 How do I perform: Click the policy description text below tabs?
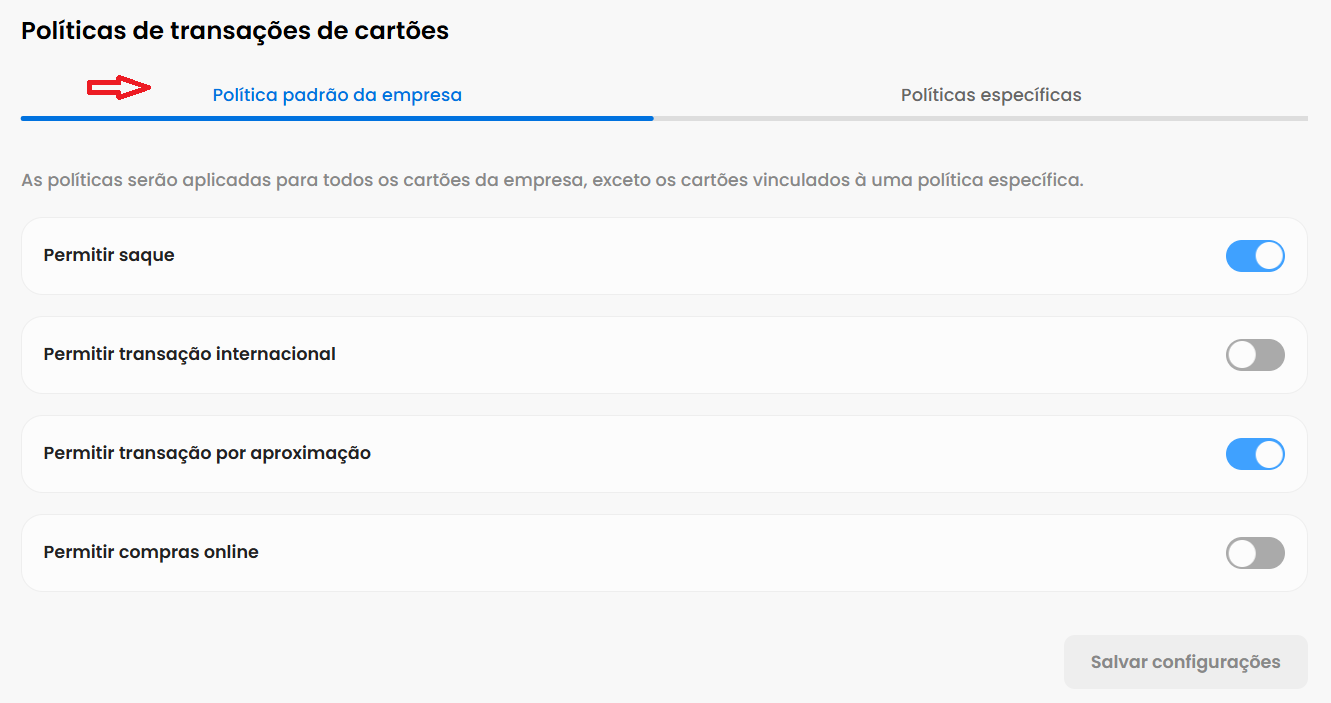552,181
